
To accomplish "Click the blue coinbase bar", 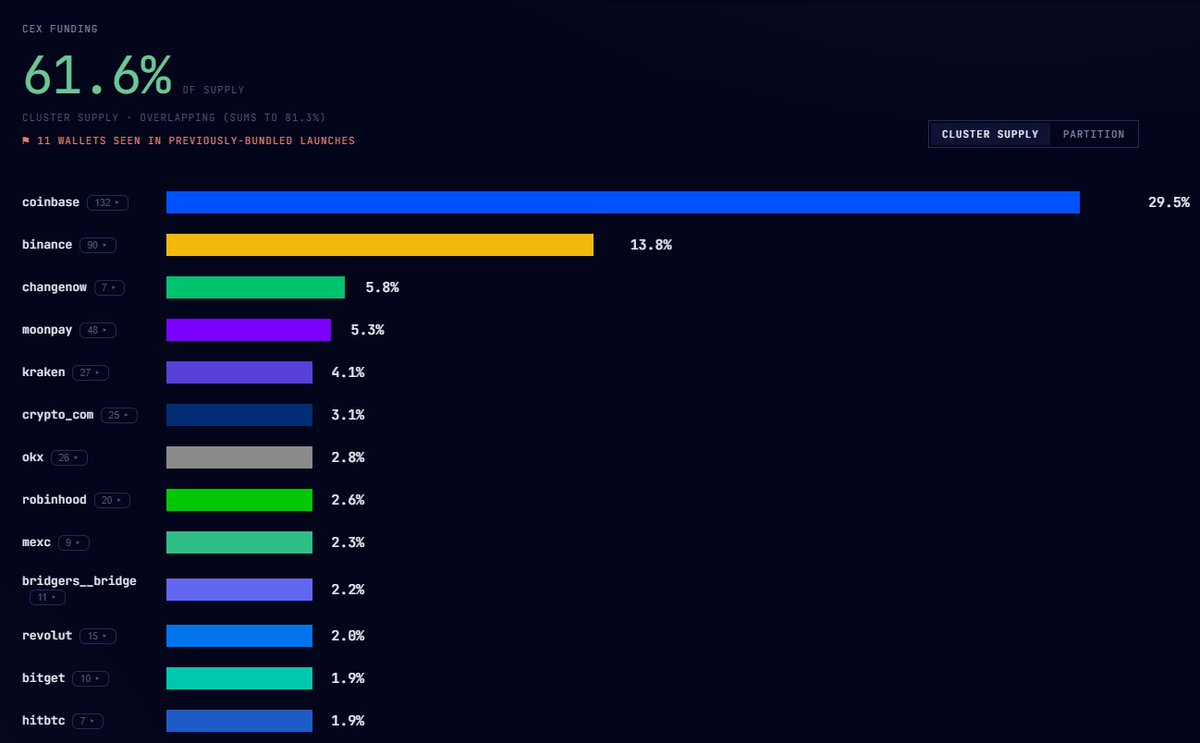I will (x=623, y=202).
